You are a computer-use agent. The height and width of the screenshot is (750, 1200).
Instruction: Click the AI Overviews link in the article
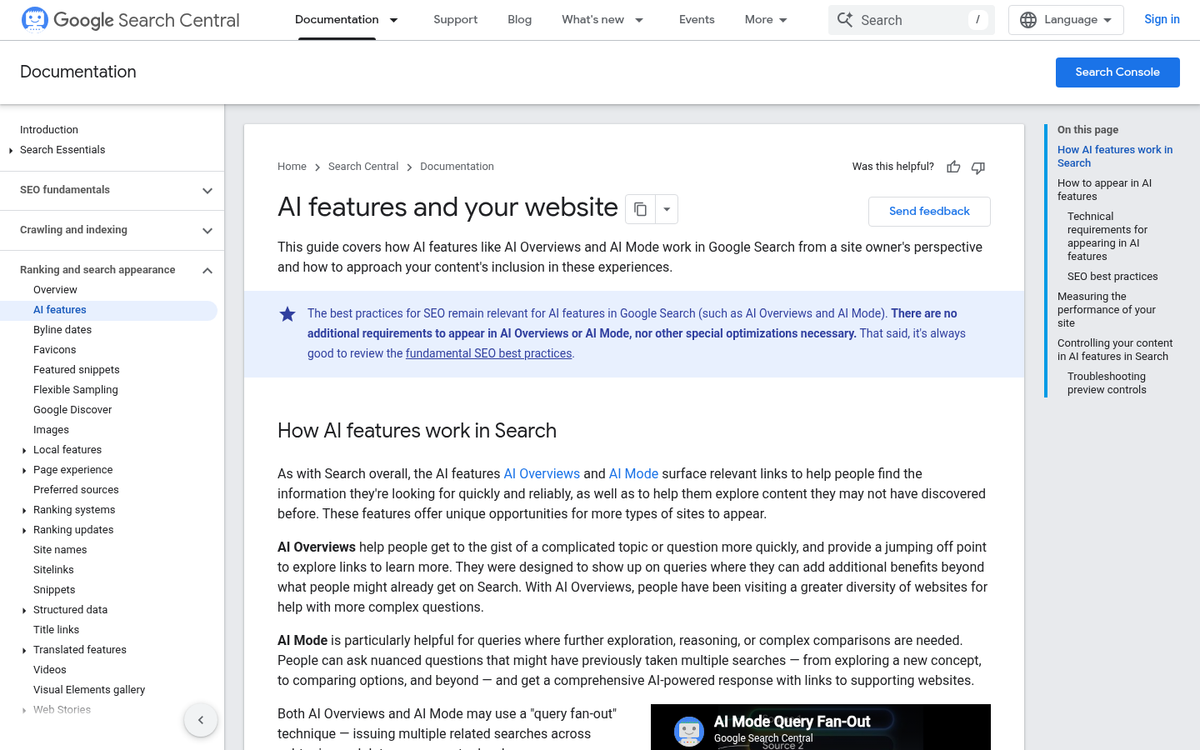click(x=542, y=473)
